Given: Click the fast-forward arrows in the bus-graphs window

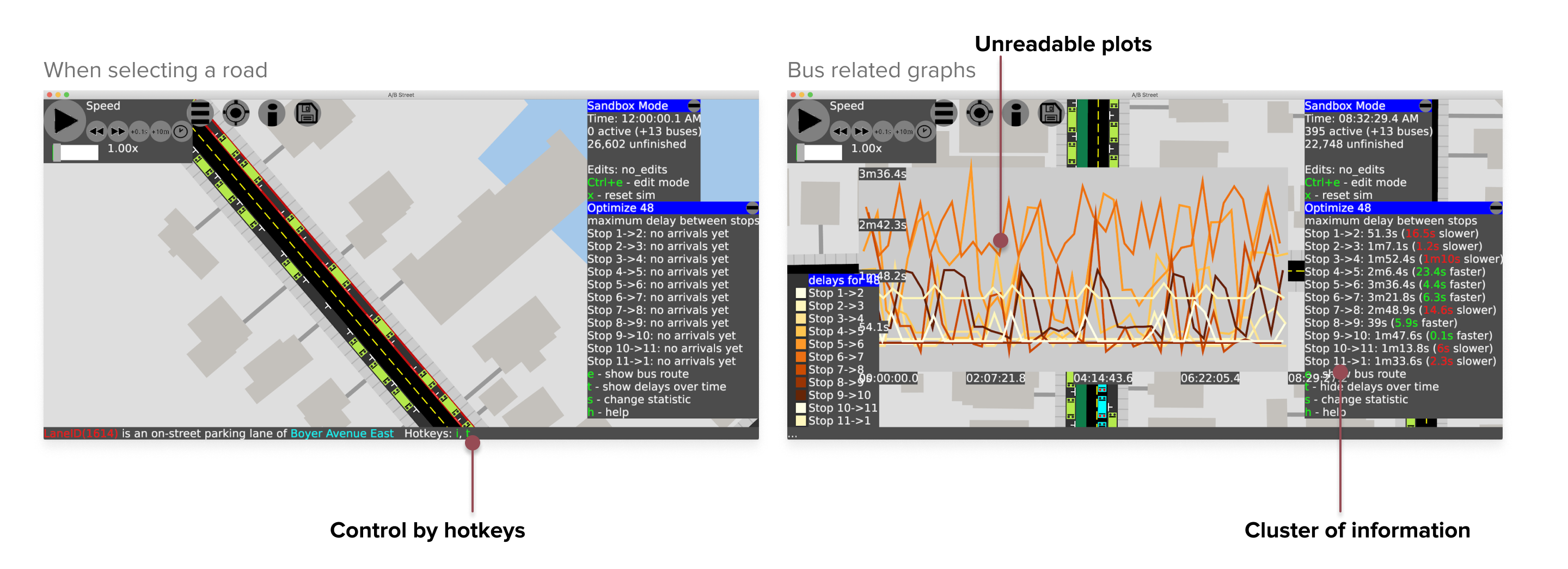Looking at the screenshot, I should (x=862, y=131).
